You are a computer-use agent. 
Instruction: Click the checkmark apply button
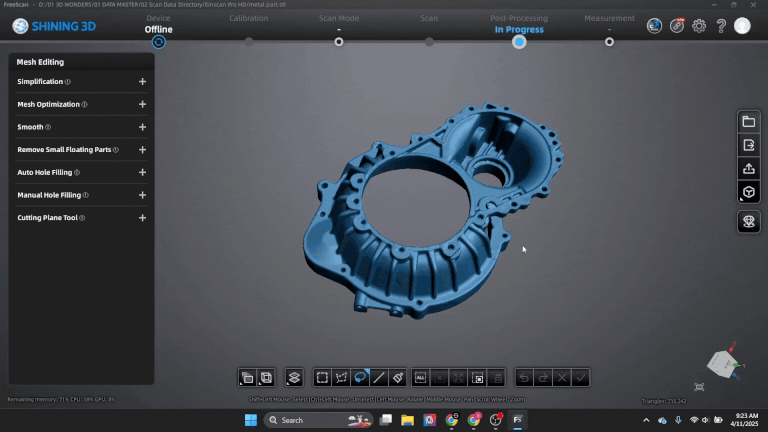coord(580,378)
